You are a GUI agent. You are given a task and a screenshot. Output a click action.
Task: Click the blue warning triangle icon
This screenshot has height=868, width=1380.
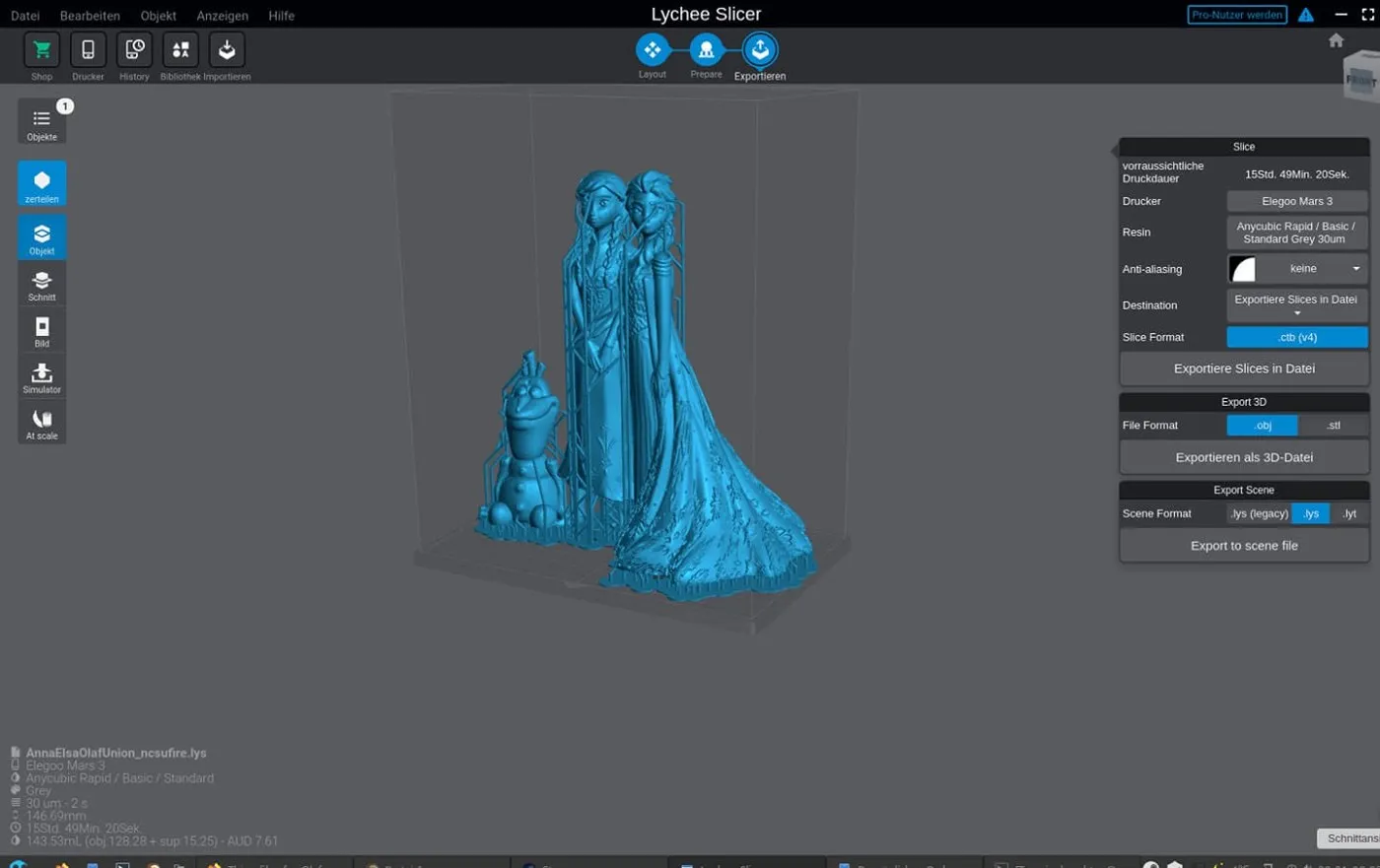(1306, 15)
